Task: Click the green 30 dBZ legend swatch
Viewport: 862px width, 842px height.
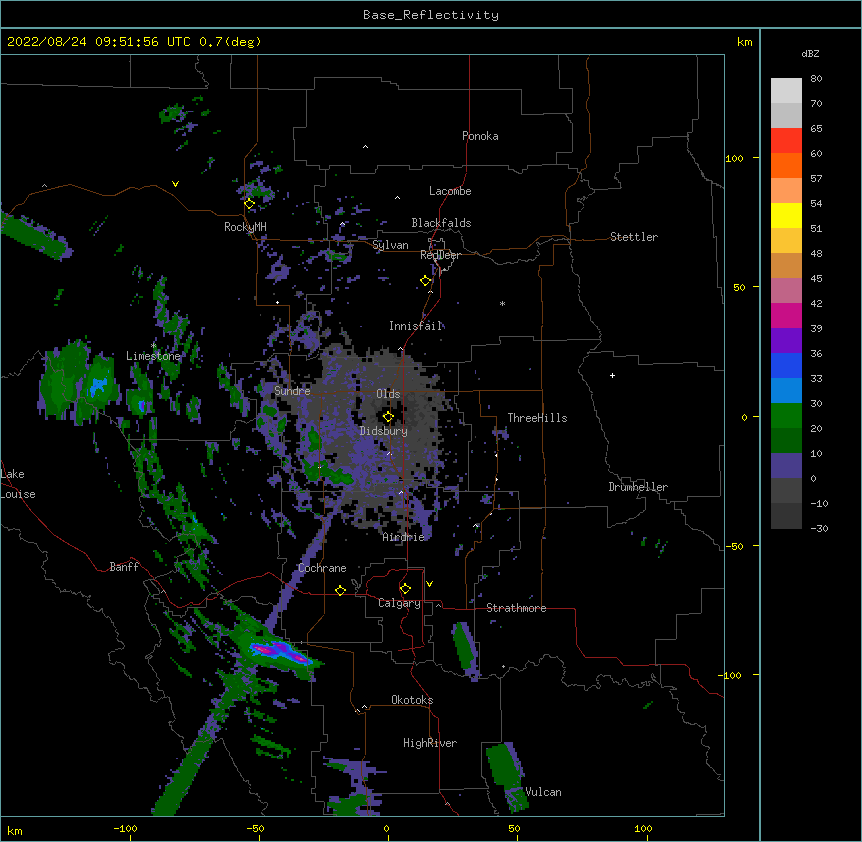Action: pos(786,416)
